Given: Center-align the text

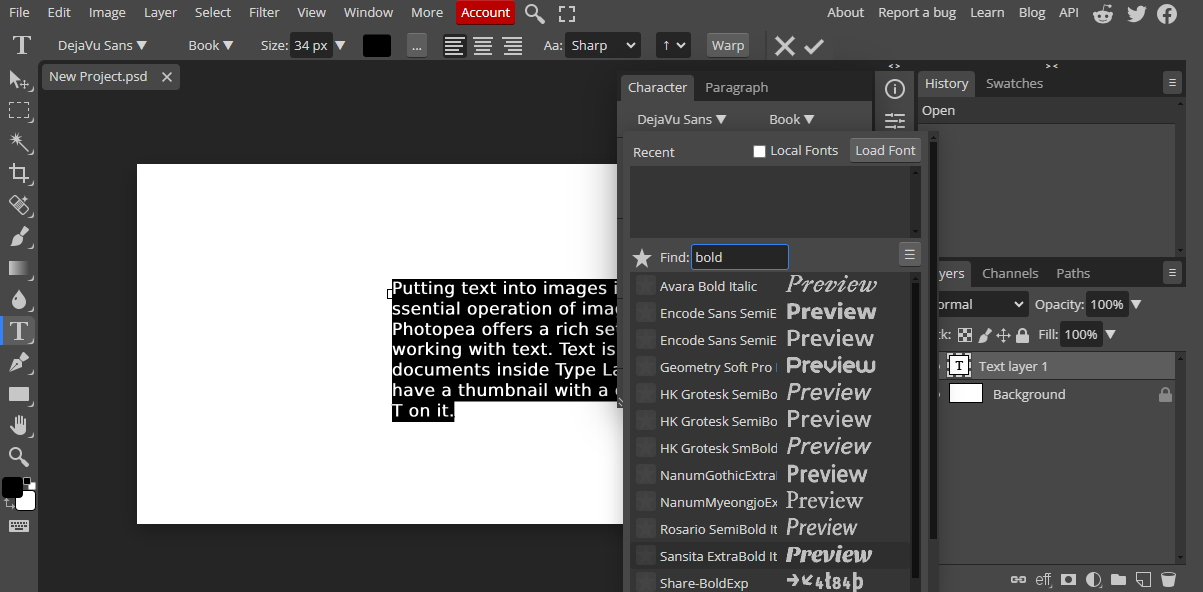Looking at the screenshot, I should pyautogui.click(x=483, y=46).
